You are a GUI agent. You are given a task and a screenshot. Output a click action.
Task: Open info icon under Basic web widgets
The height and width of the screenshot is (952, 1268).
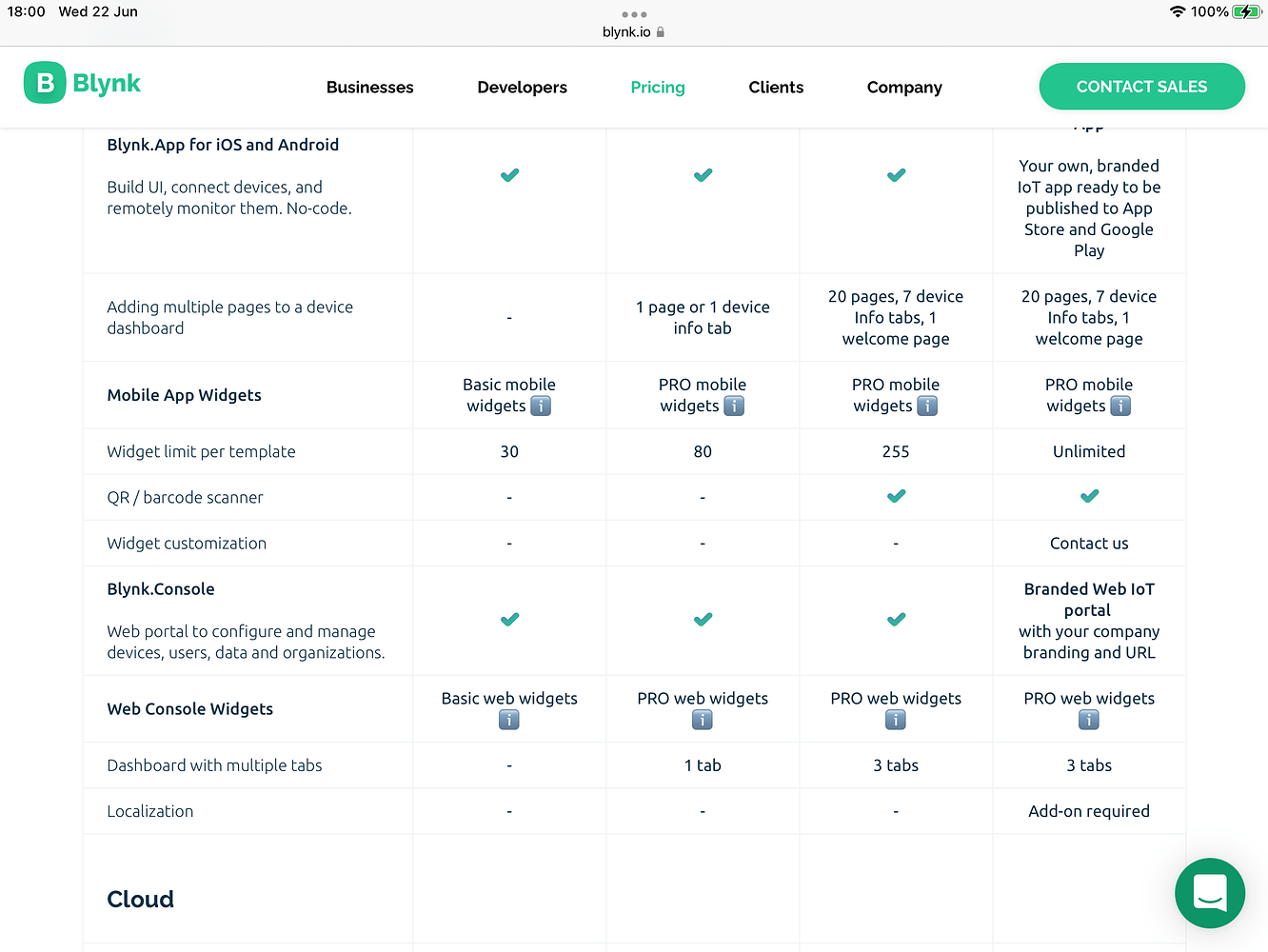508,721
